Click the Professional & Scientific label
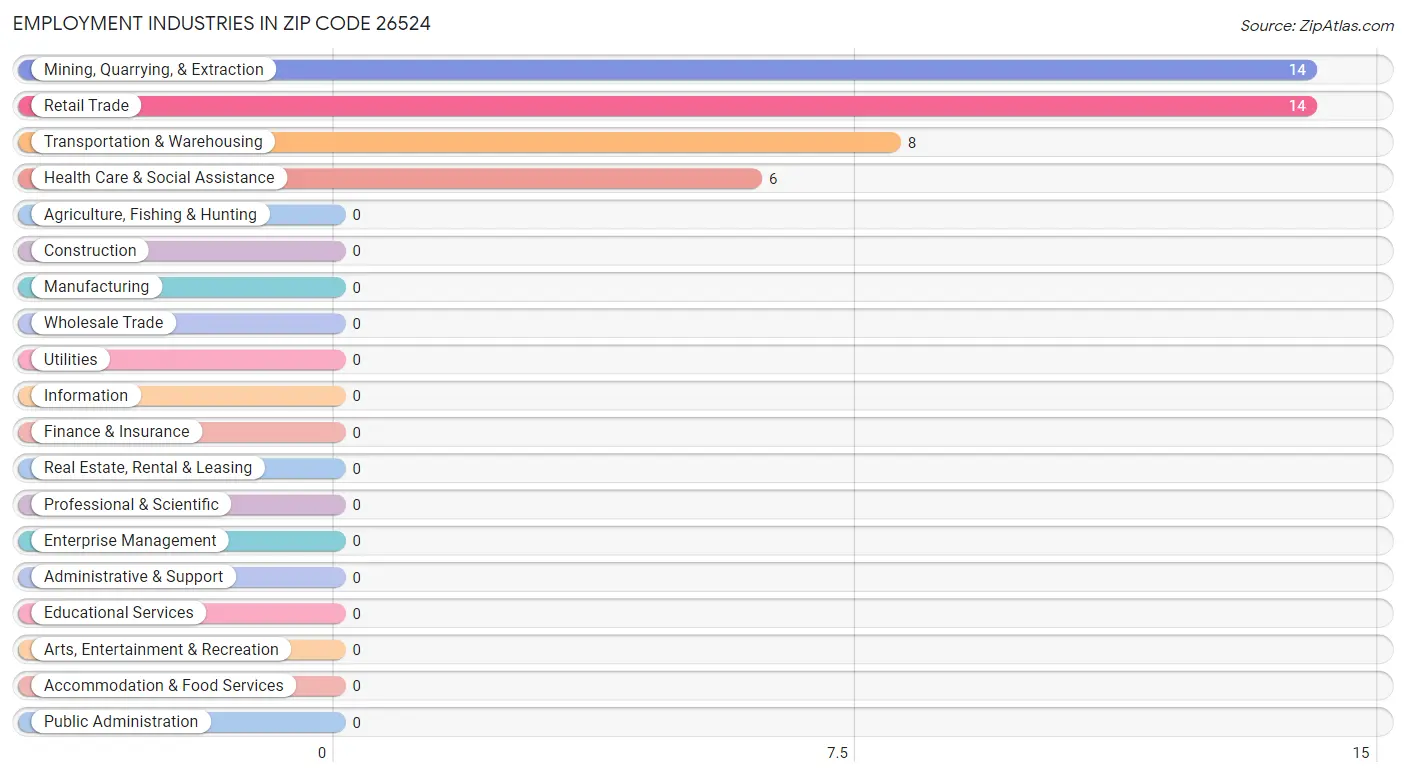Image resolution: width=1406 pixels, height=777 pixels. tap(131, 505)
